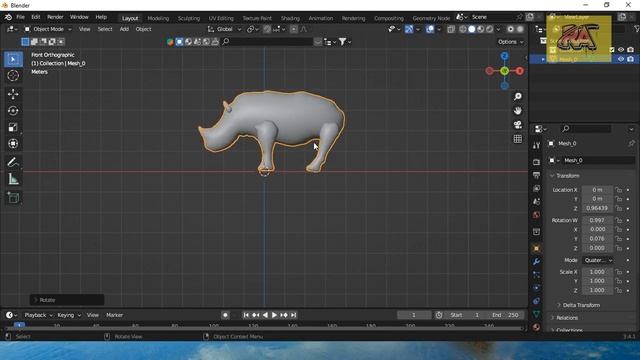Open the Output properties tab
640x360 pixels.
536,175
